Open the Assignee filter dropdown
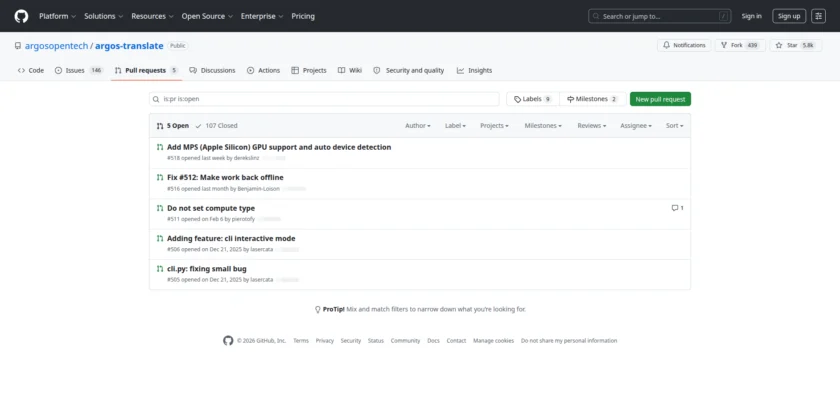Image resolution: width=840 pixels, height=405 pixels. click(x=636, y=126)
